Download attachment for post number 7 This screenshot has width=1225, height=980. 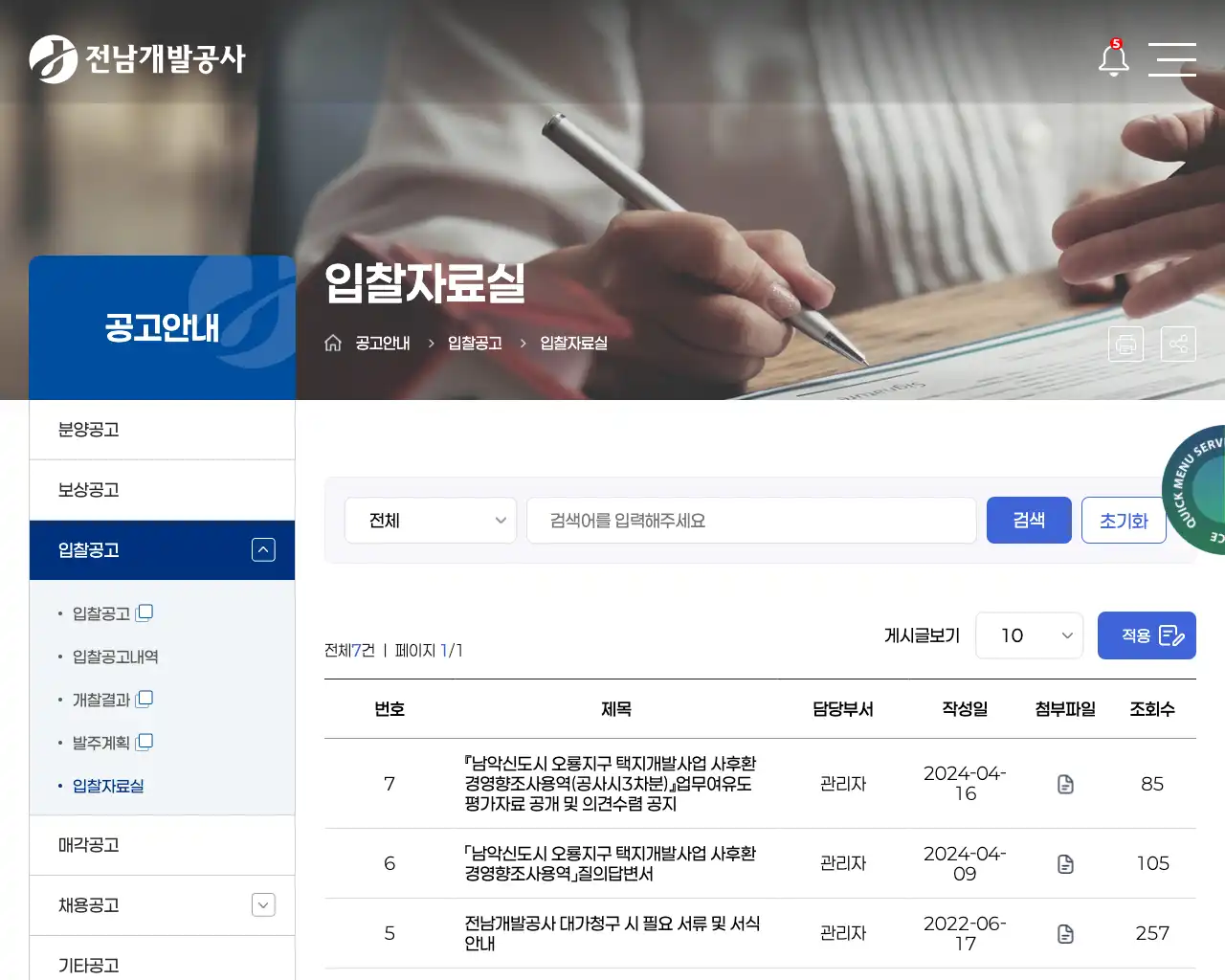click(1065, 785)
